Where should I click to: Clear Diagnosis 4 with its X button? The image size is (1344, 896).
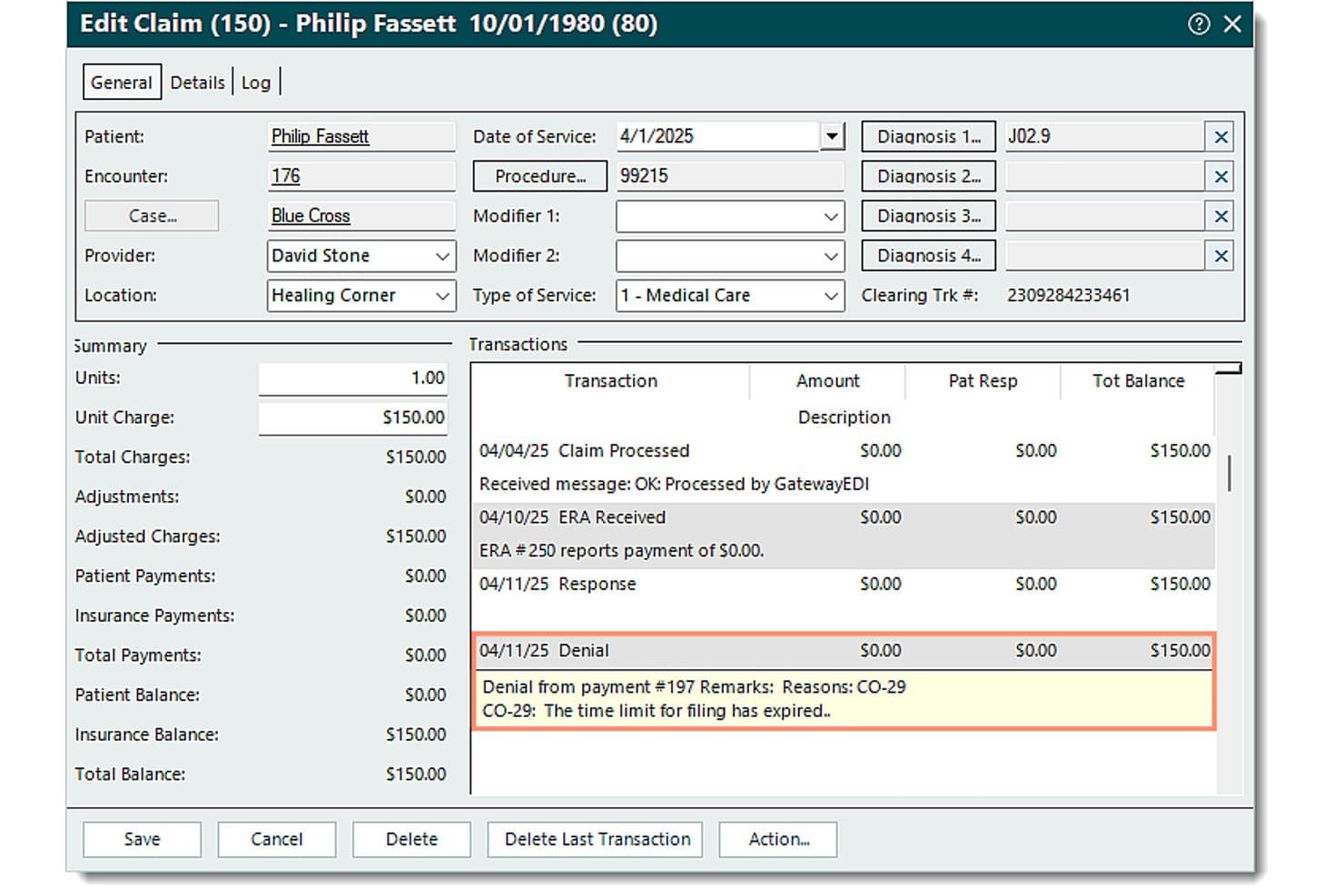pos(1220,256)
